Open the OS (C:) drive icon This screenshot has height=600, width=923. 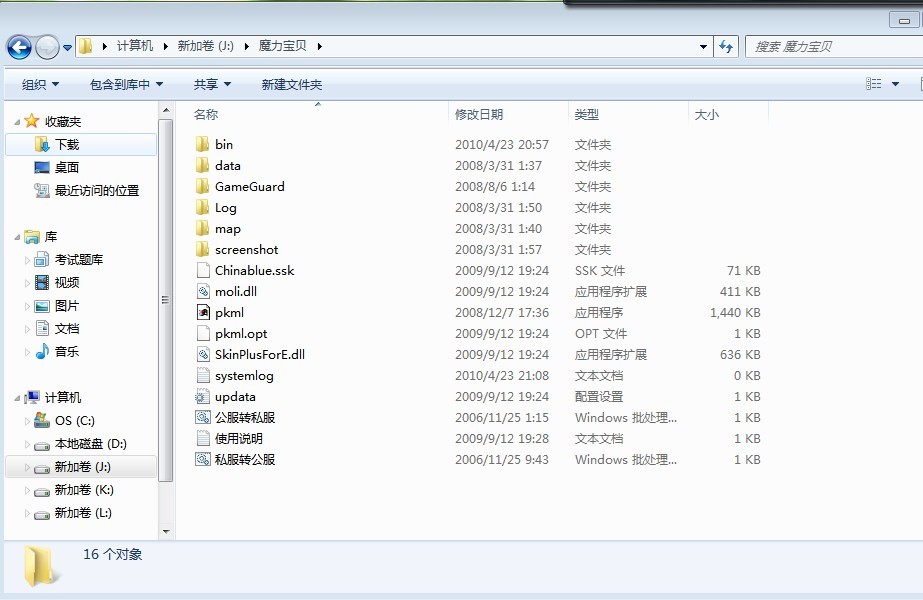tap(41, 421)
